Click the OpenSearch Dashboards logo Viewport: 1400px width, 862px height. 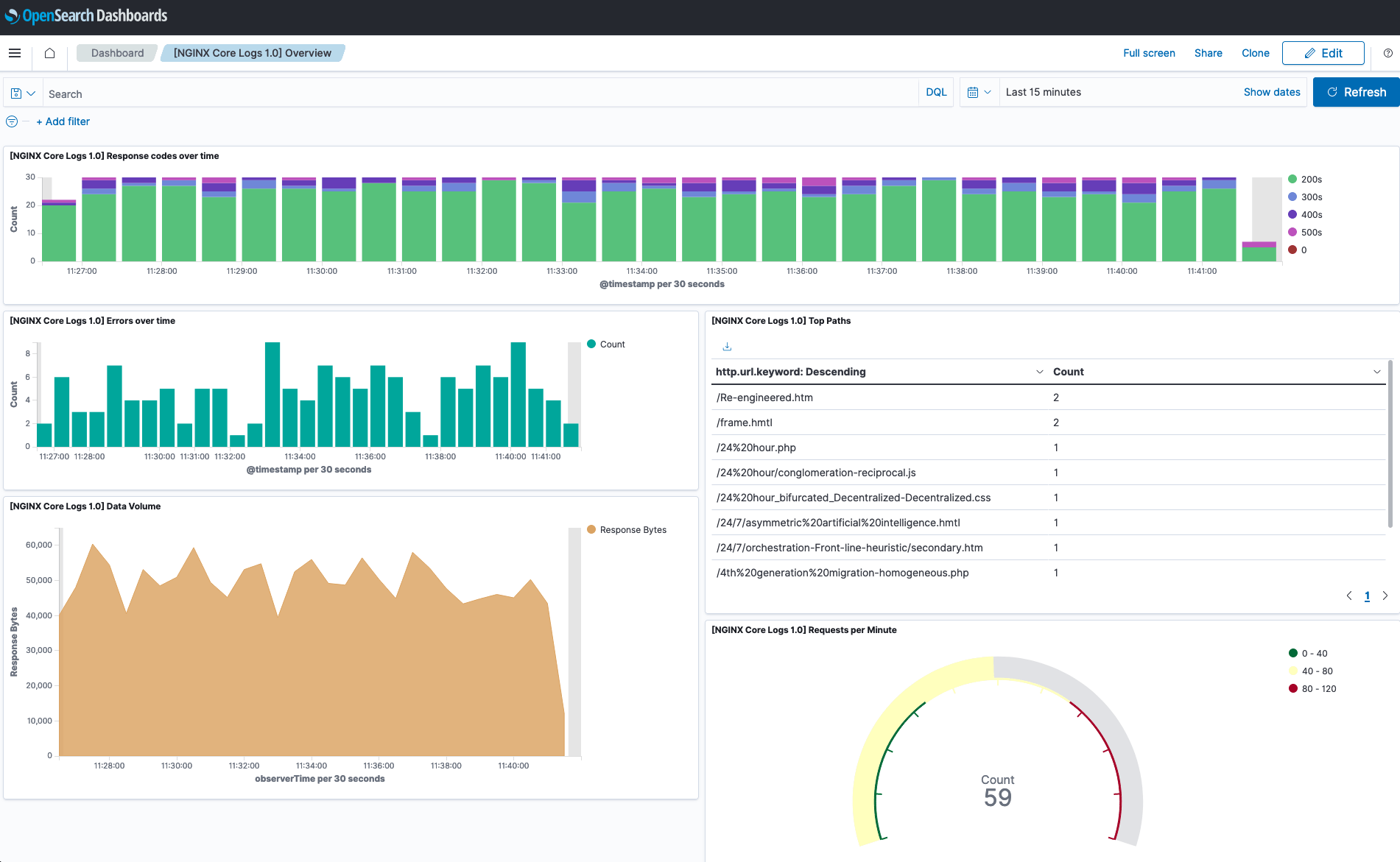[x=86, y=15]
